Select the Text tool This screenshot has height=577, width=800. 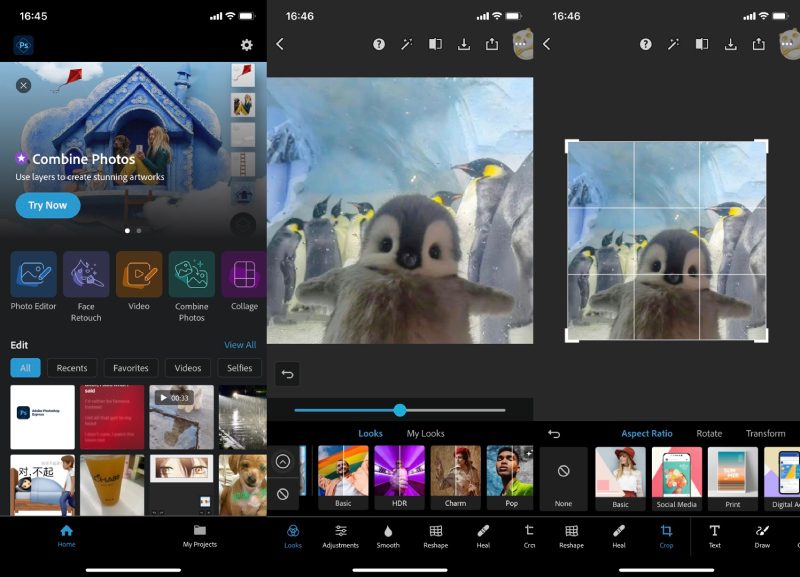[715, 536]
